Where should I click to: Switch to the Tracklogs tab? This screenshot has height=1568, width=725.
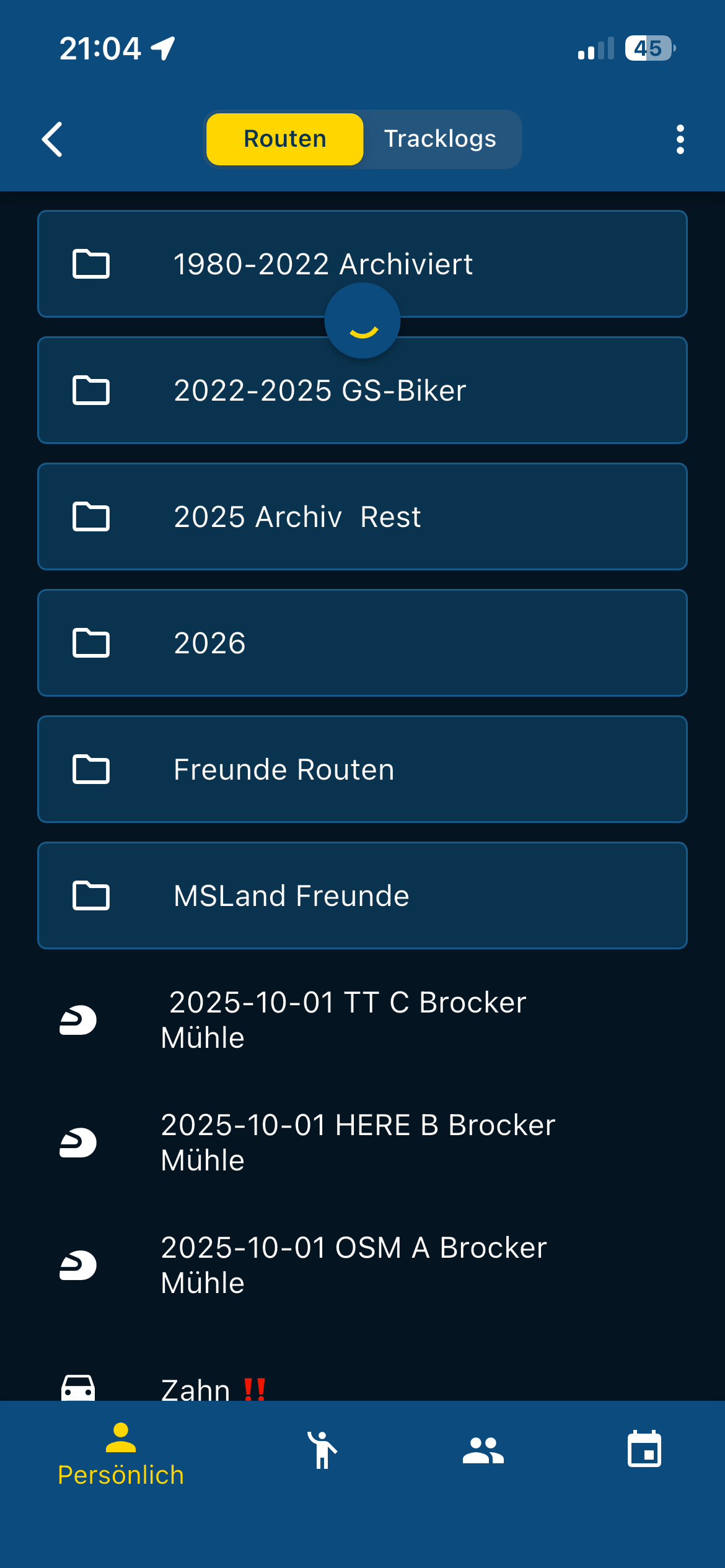click(440, 139)
